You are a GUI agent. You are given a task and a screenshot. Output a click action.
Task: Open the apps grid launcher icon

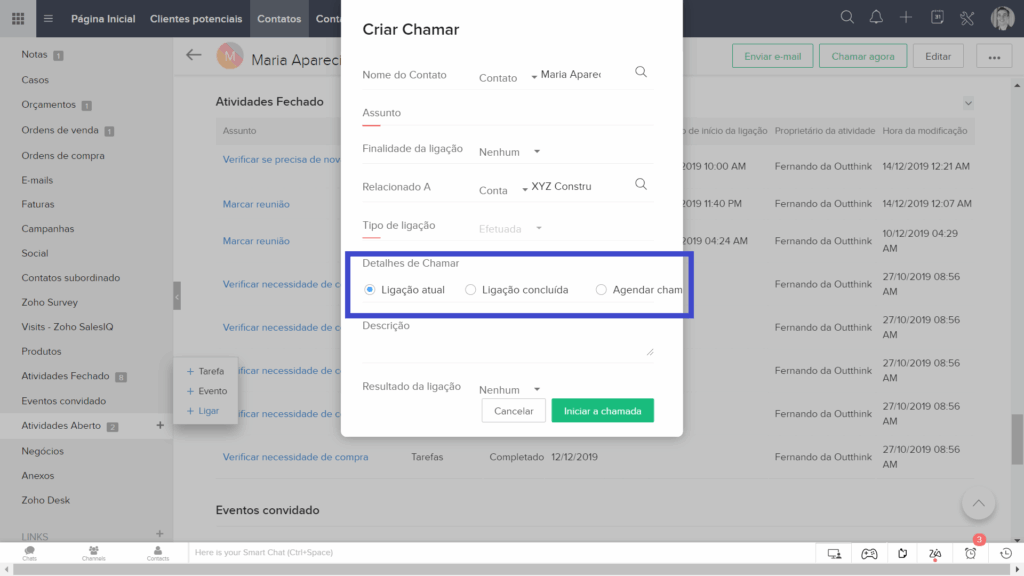click(18, 18)
